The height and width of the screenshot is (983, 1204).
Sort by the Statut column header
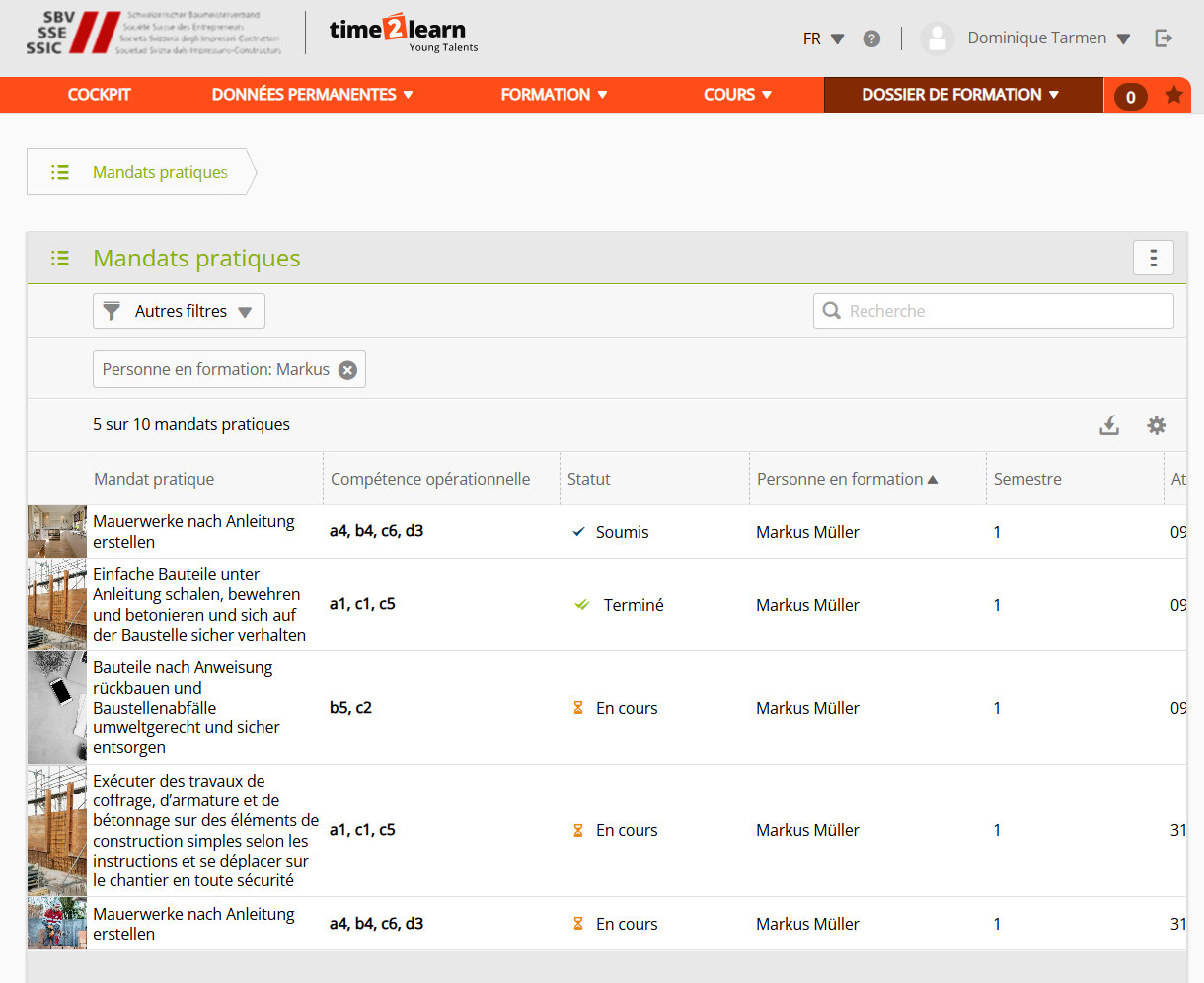tap(589, 479)
